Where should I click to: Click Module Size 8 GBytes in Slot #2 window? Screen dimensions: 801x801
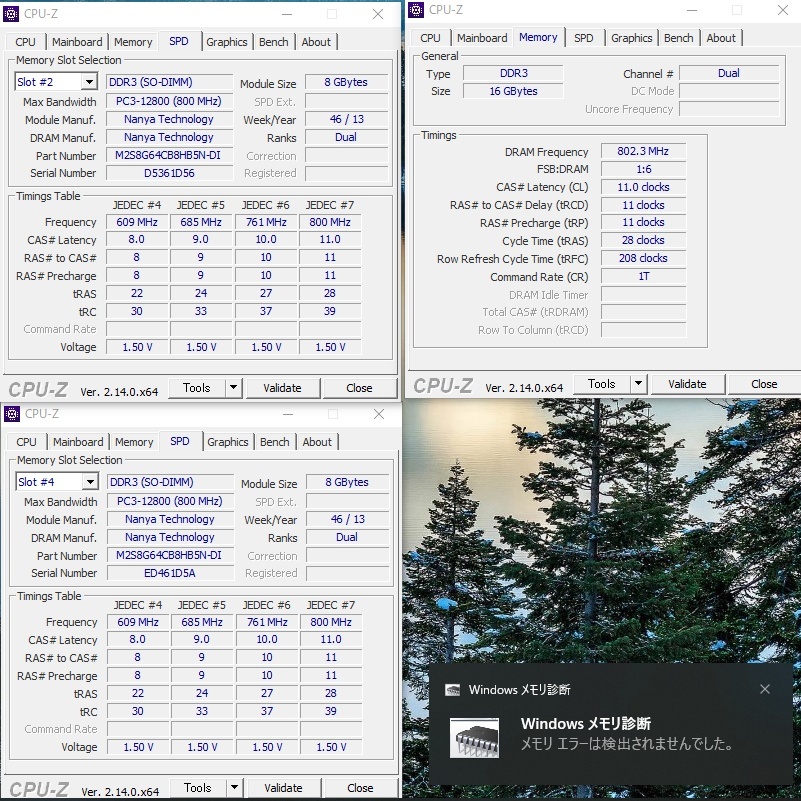pyautogui.click(x=346, y=82)
